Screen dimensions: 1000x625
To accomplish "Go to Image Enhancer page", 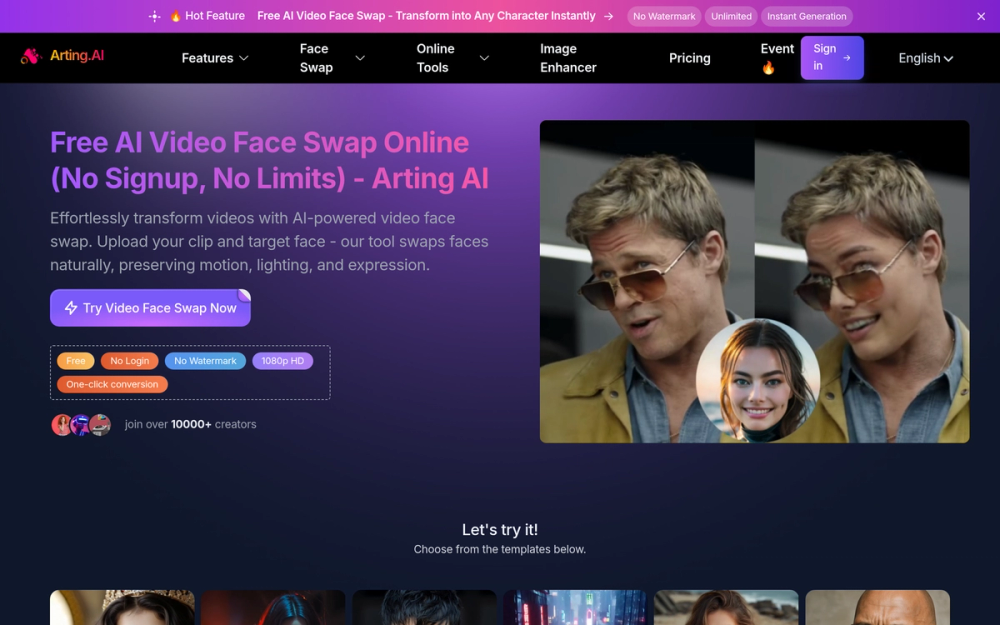I will coord(568,58).
